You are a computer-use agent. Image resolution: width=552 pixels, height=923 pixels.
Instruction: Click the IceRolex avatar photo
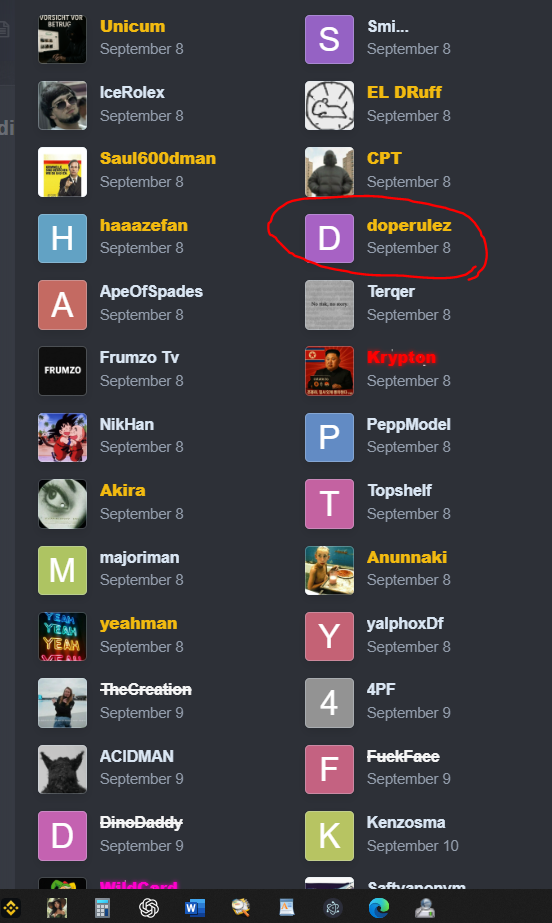click(x=62, y=105)
